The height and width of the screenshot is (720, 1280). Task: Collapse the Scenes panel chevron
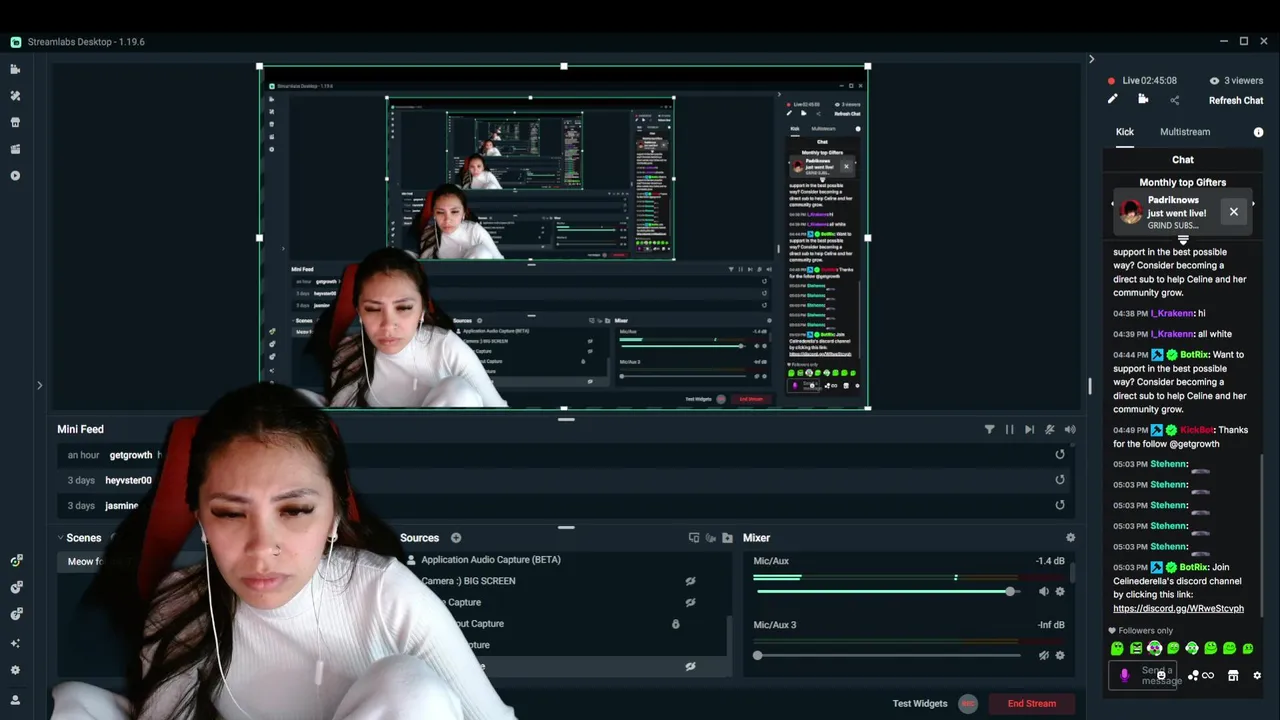pyautogui.click(x=60, y=538)
